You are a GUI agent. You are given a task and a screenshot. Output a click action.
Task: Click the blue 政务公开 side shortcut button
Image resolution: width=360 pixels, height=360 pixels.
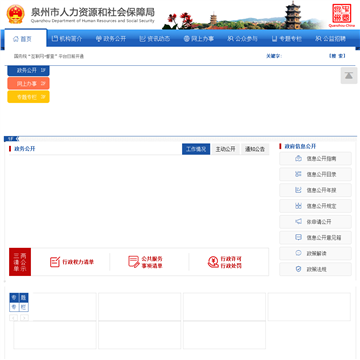click(28, 70)
